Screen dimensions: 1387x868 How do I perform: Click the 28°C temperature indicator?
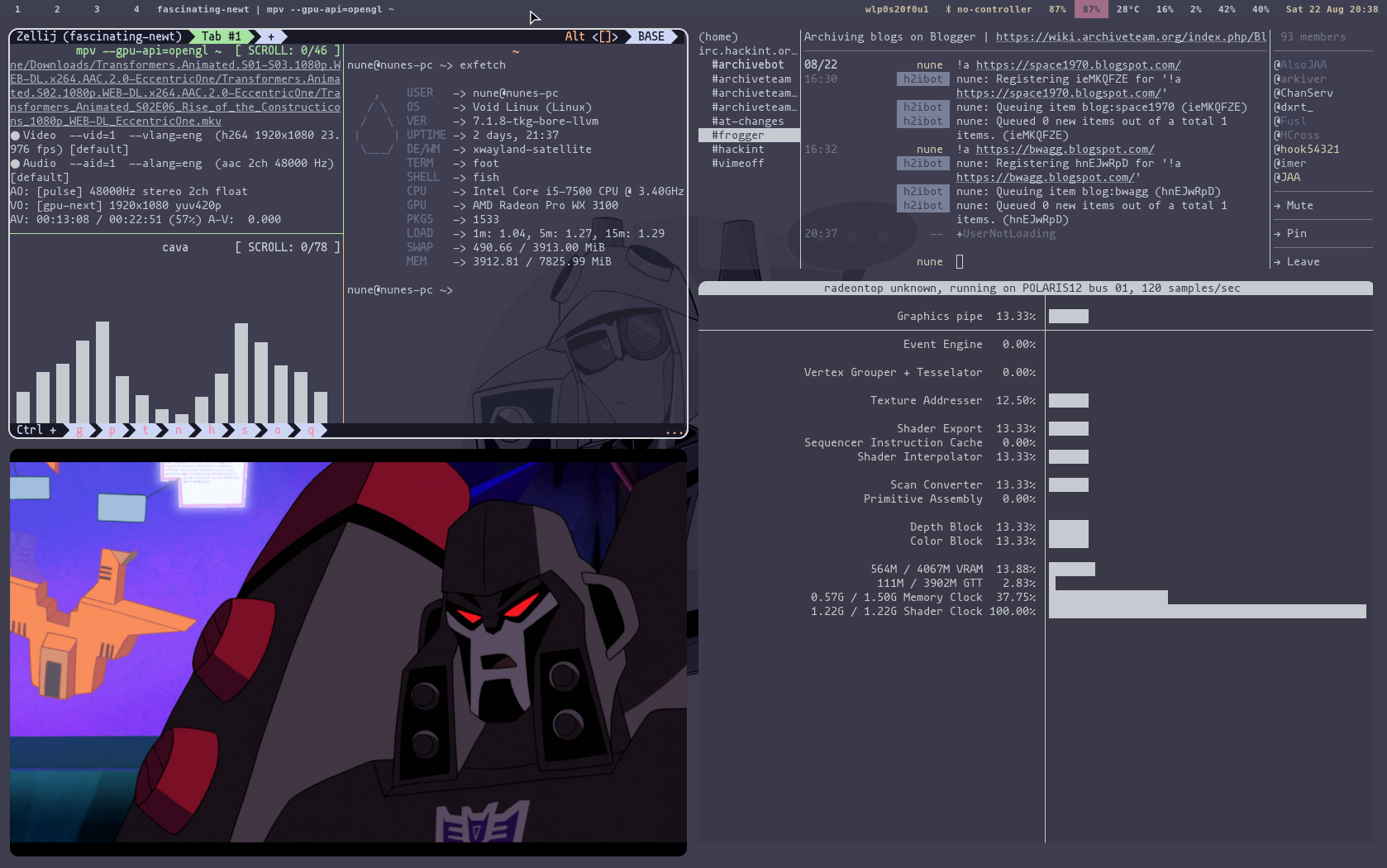(1128, 10)
